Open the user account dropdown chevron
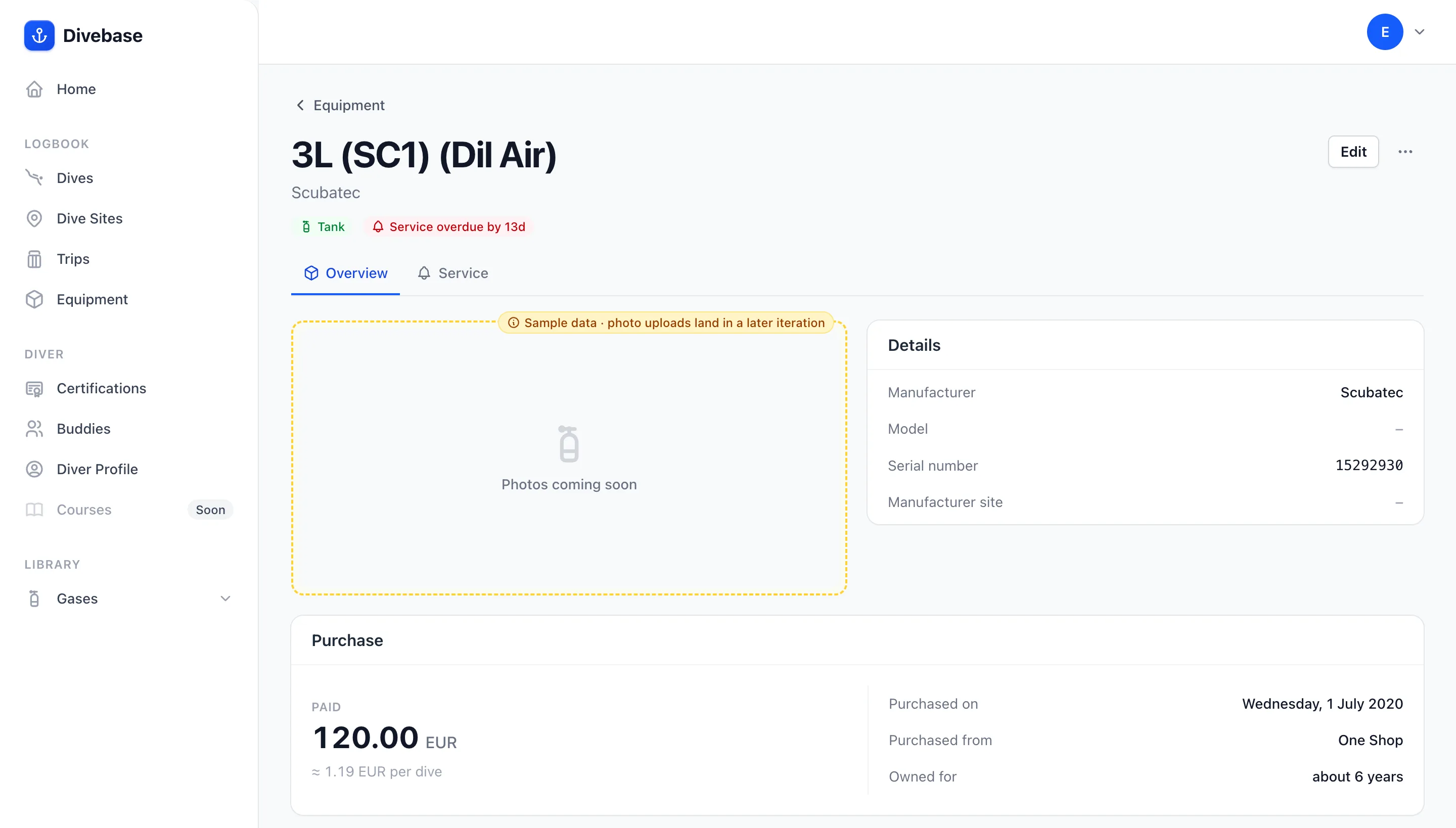The image size is (1456, 828). coord(1420,32)
